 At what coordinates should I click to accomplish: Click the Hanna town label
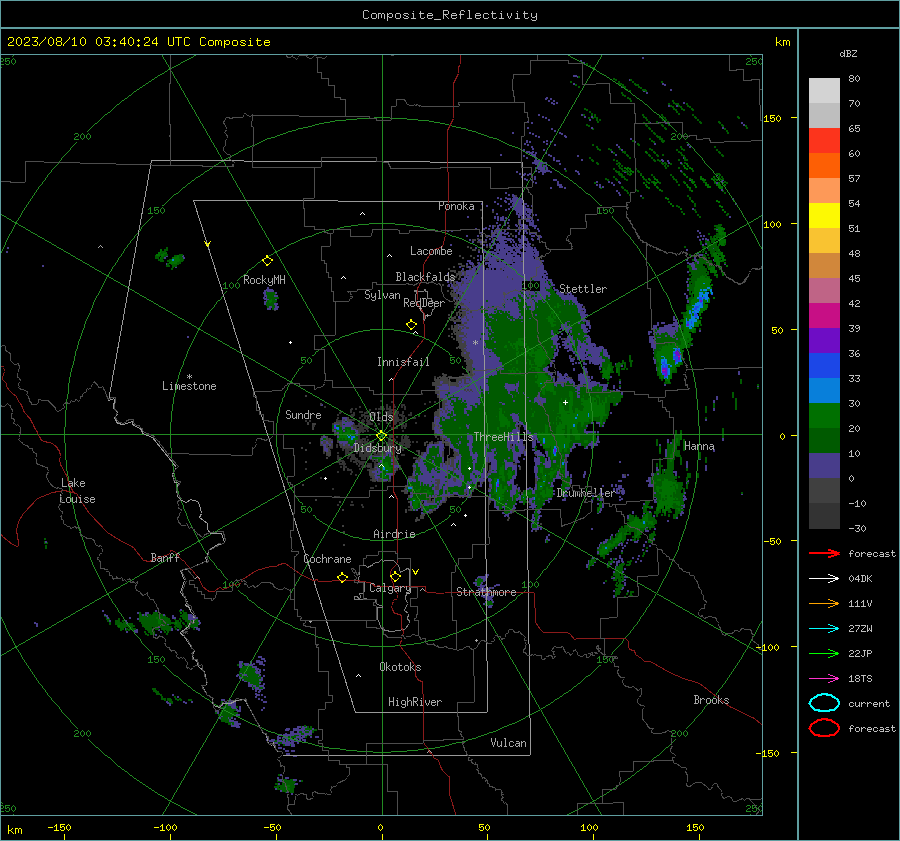click(699, 446)
